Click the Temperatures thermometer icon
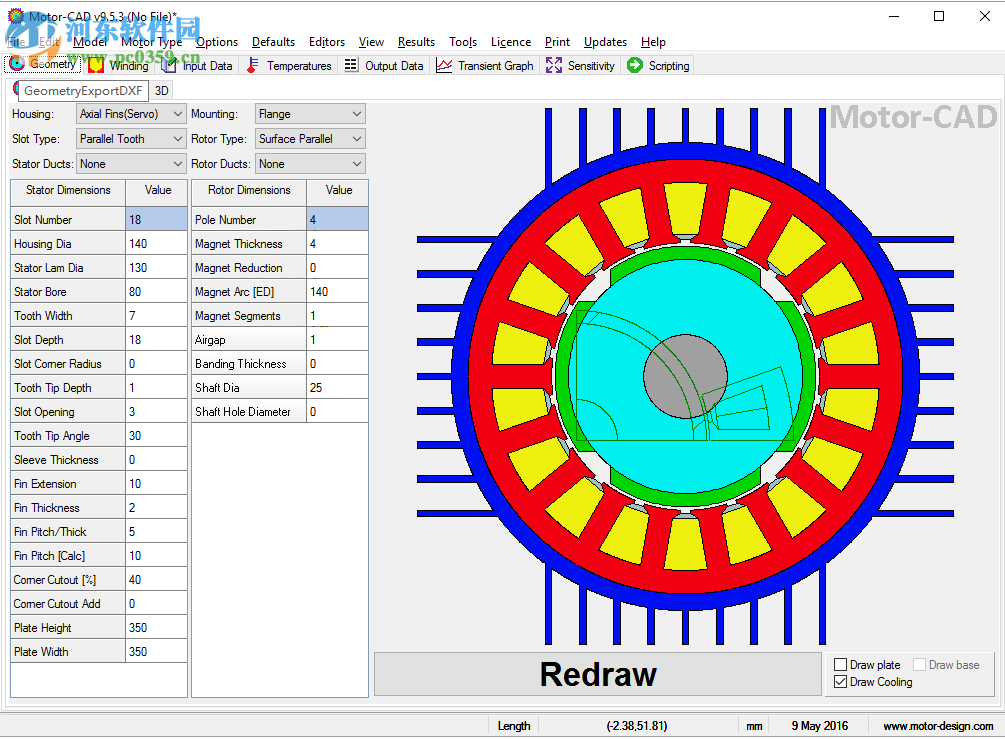 pos(252,64)
